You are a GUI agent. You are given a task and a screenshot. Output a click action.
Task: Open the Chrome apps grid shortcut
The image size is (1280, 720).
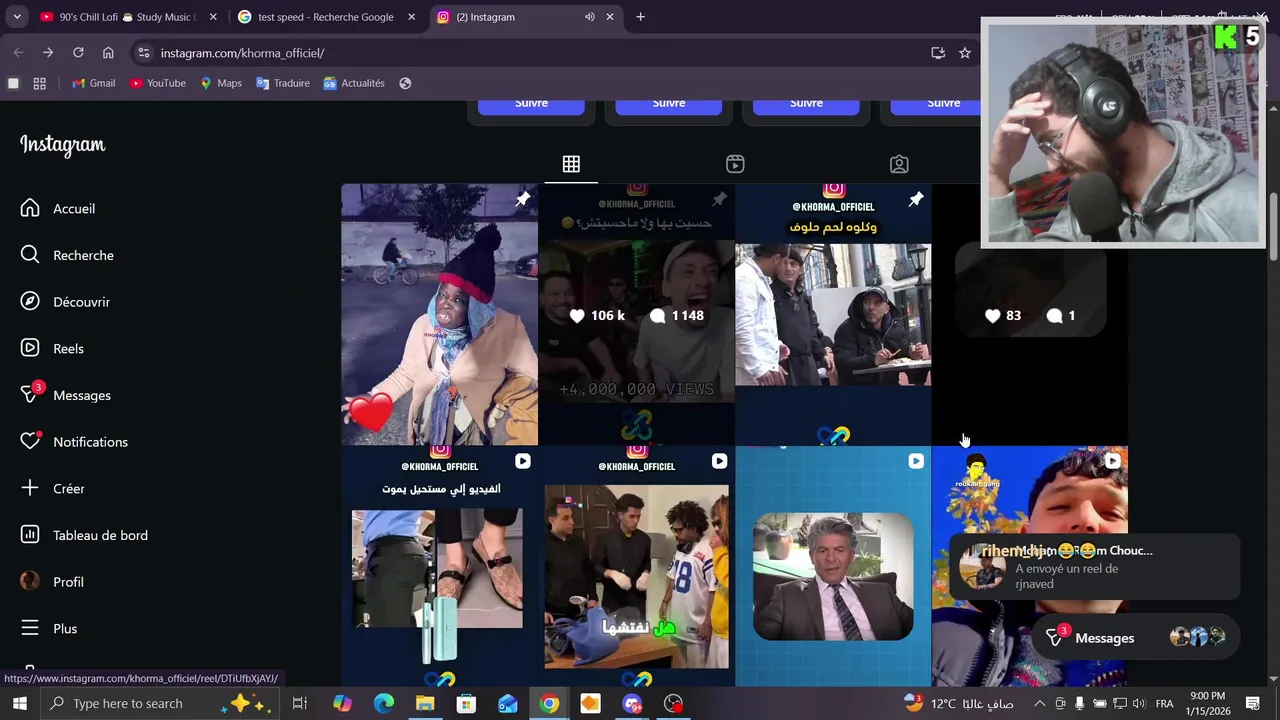[40, 83]
